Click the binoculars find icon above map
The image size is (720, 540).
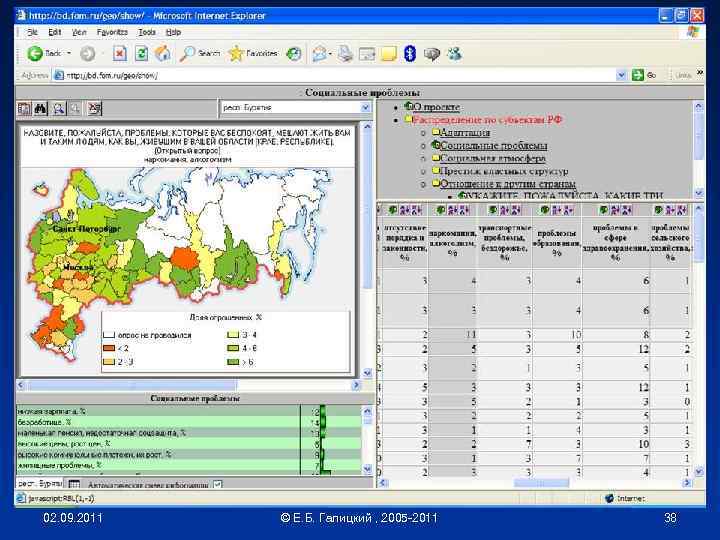coord(41,108)
